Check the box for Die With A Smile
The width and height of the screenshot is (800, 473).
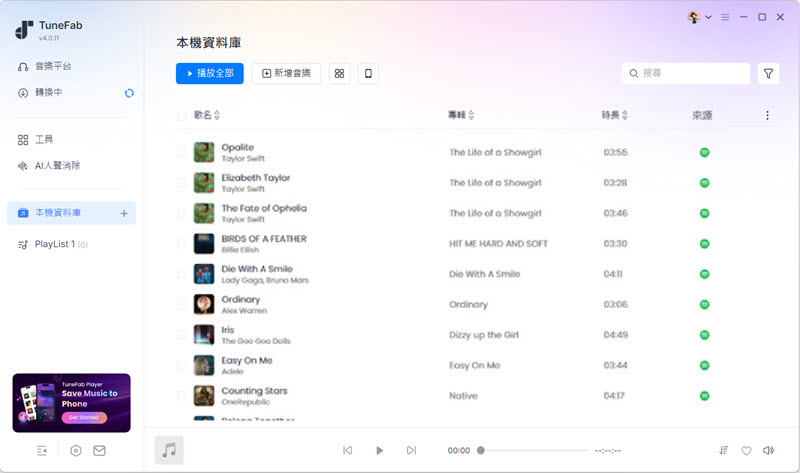point(181,274)
